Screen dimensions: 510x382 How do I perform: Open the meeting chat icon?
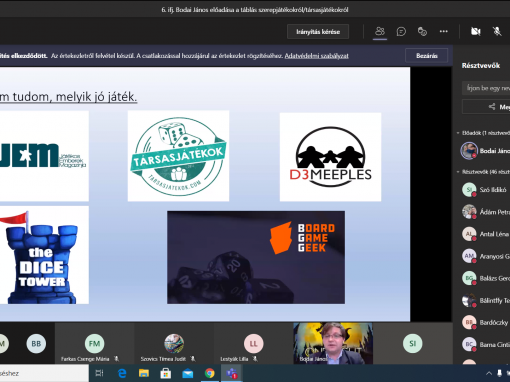pyautogui.click(x=401, y=31)
